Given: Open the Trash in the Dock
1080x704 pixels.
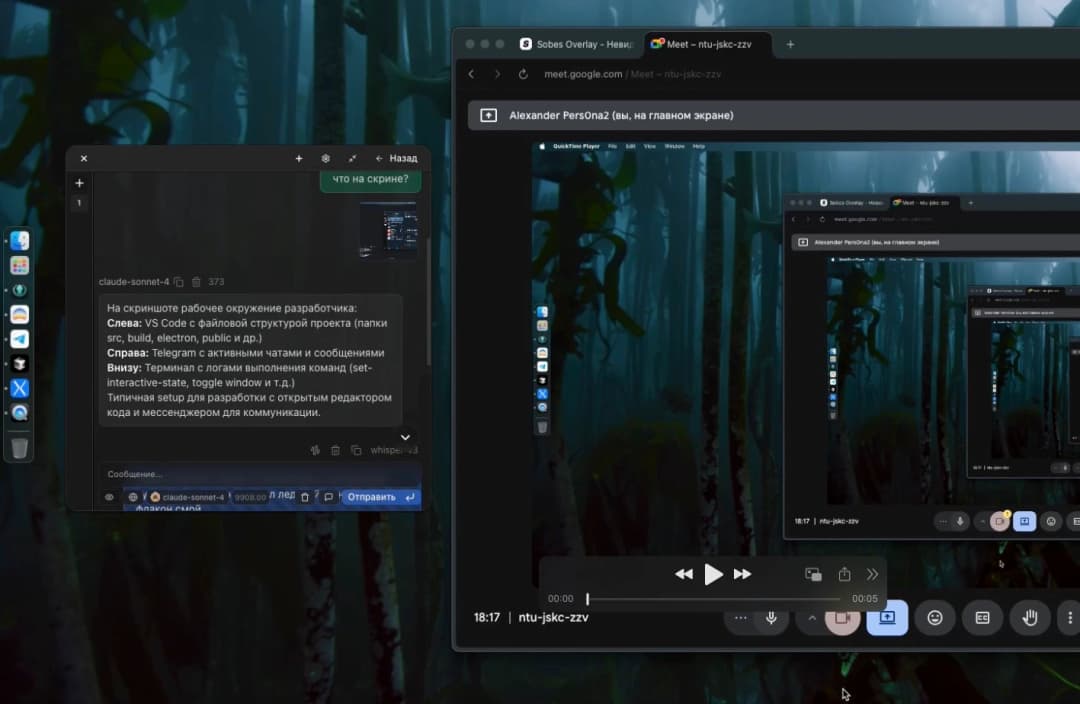Looking at the screenshot, I should 19,448.
